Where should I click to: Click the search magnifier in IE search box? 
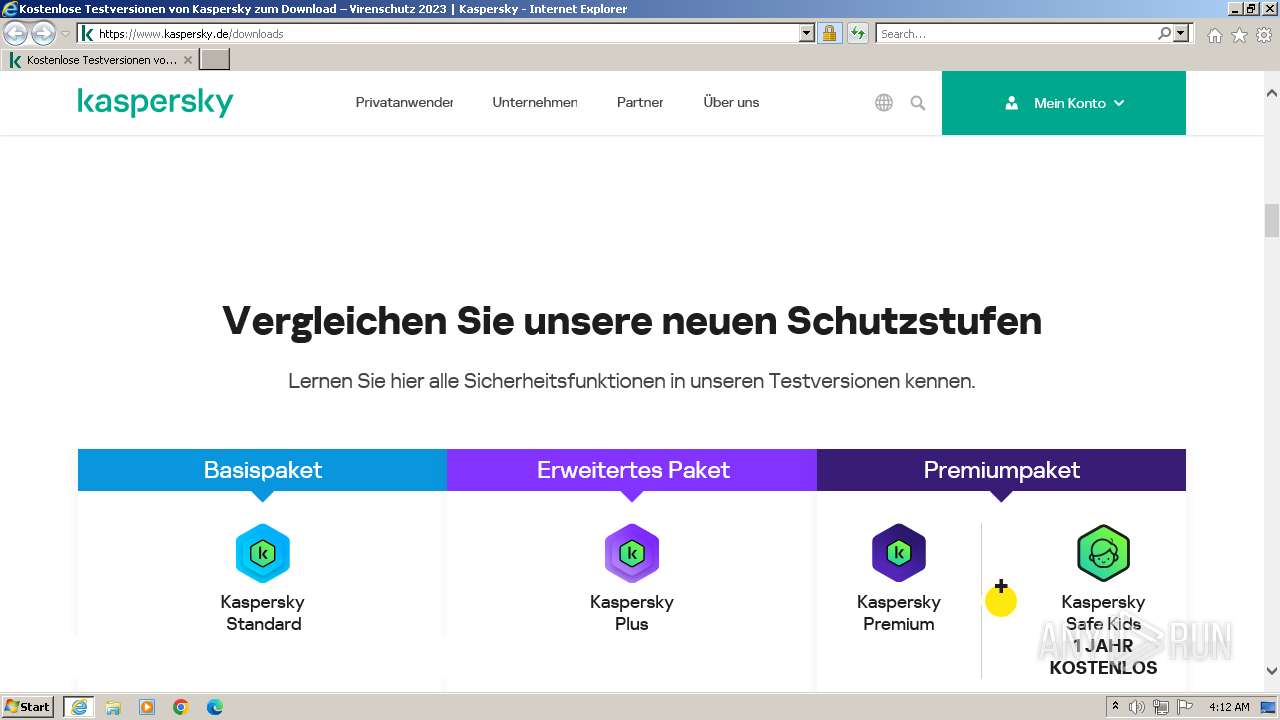tap(1164, 33)
